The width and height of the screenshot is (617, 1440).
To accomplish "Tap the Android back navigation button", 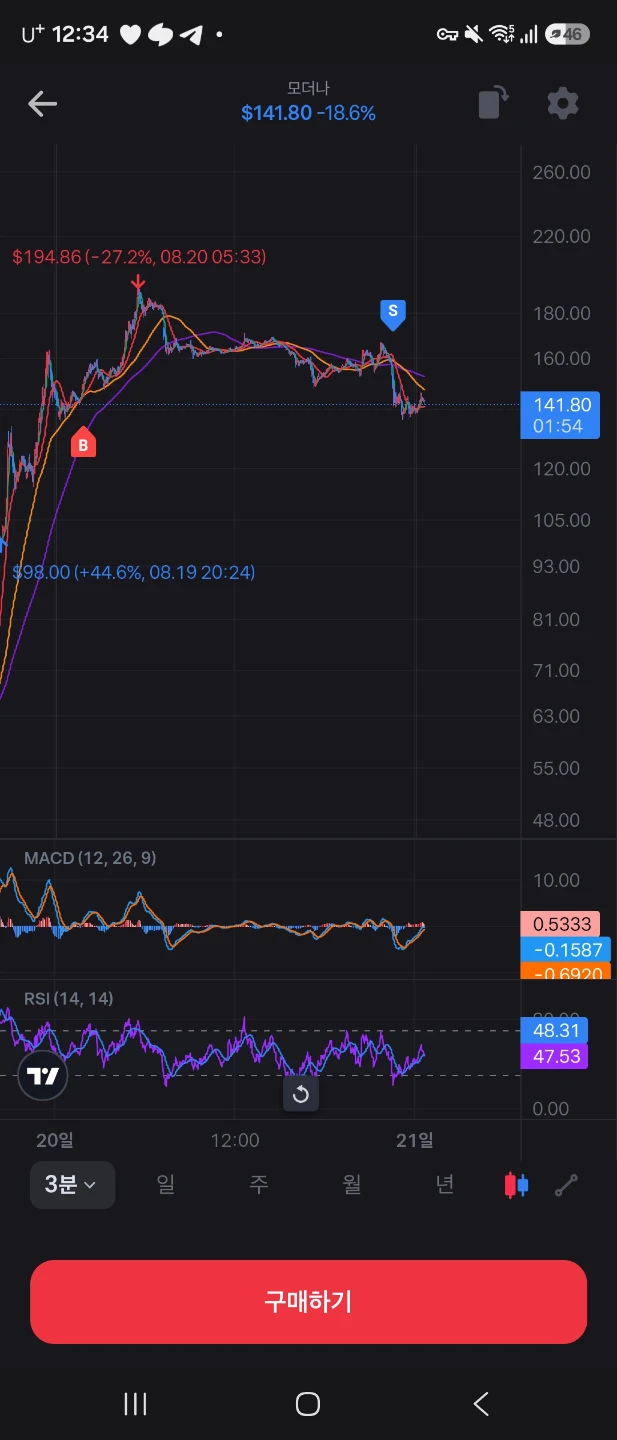I will [481, 1404].
